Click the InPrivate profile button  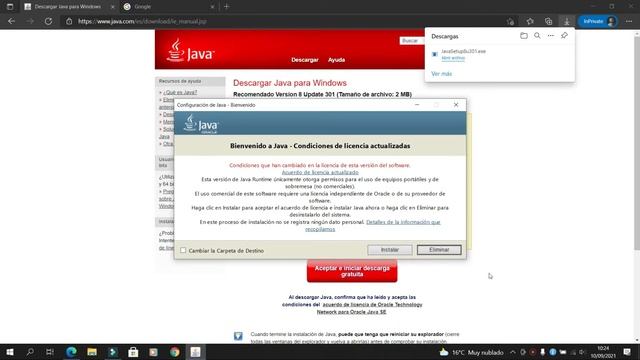598,21
